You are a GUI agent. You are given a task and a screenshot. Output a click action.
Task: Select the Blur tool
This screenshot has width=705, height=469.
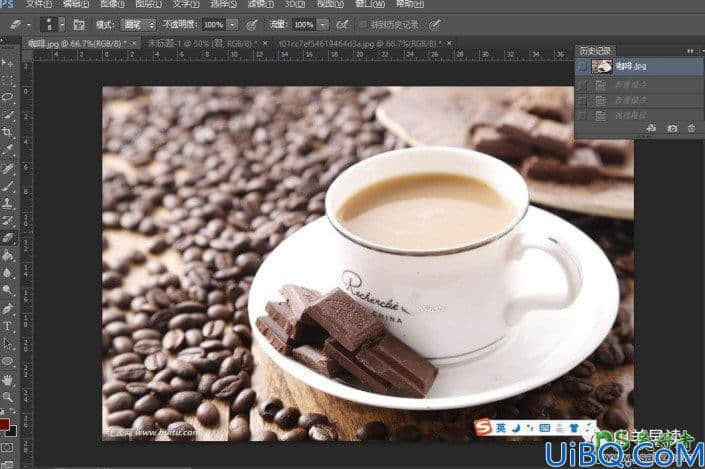coord(7,272)
